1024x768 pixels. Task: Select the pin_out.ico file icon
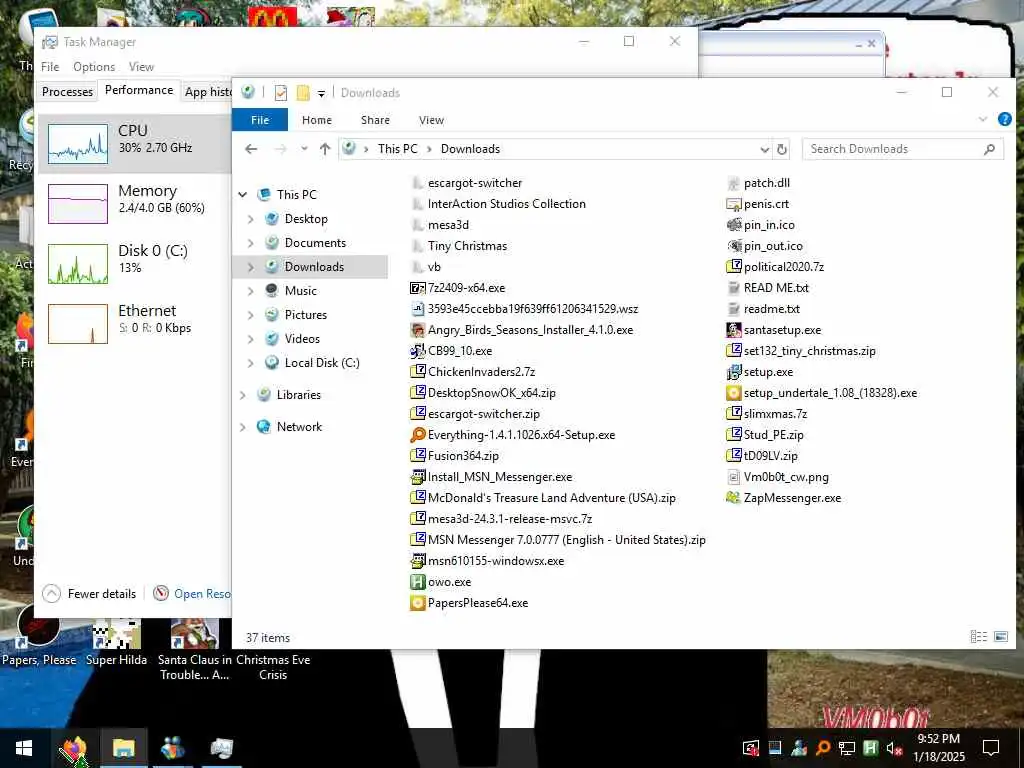733,246
